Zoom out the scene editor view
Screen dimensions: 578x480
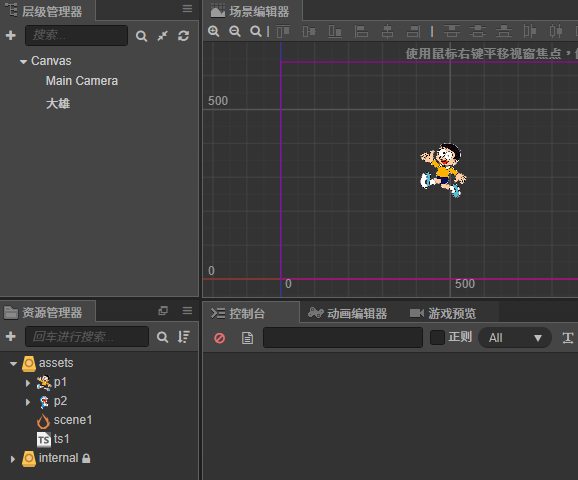(234, 31)
